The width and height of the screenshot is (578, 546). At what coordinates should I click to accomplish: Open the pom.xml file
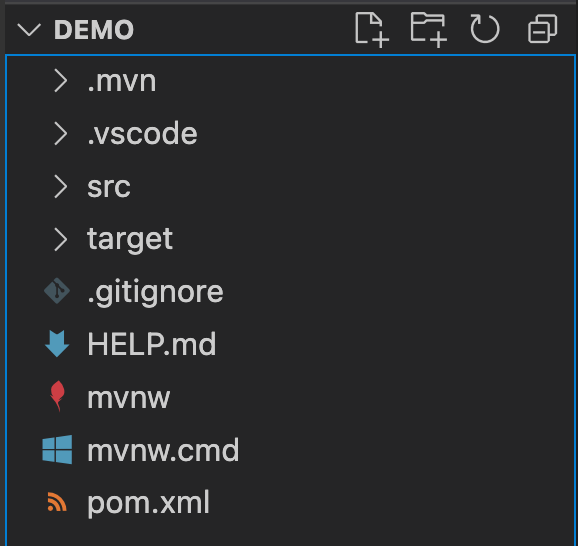(291, 502)
